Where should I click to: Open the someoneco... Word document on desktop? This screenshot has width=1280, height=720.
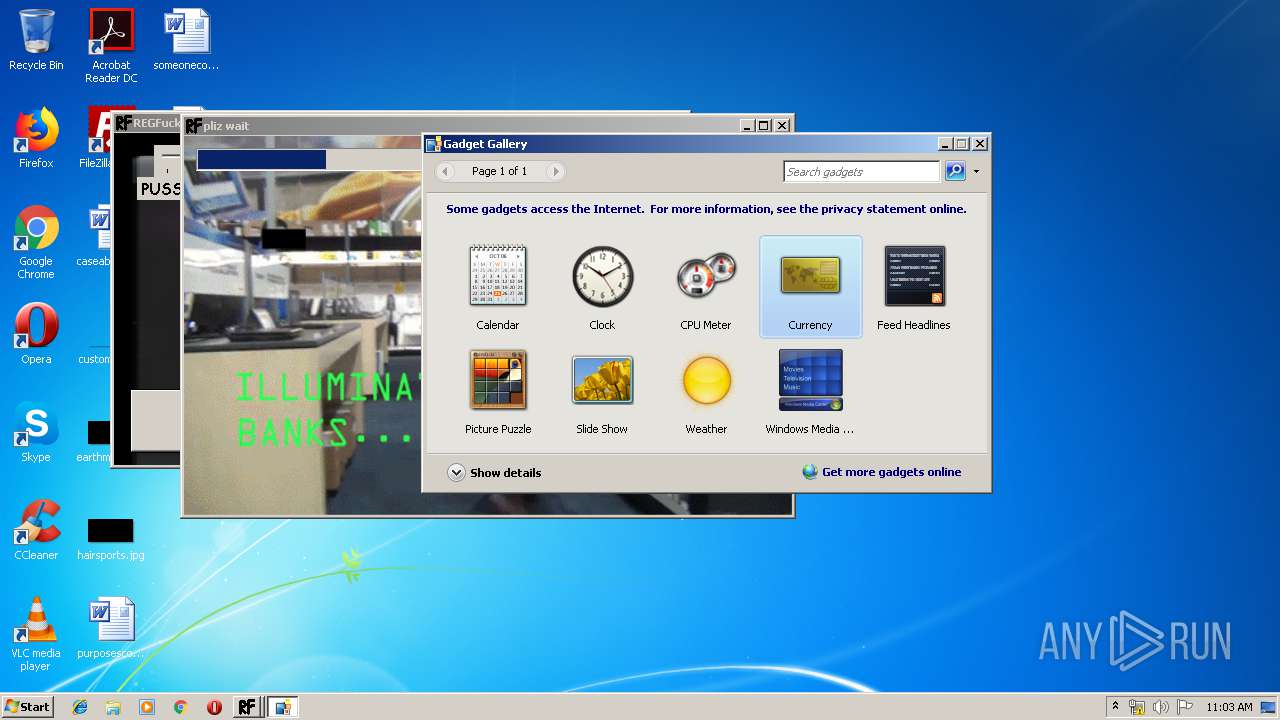click(186, 40)
